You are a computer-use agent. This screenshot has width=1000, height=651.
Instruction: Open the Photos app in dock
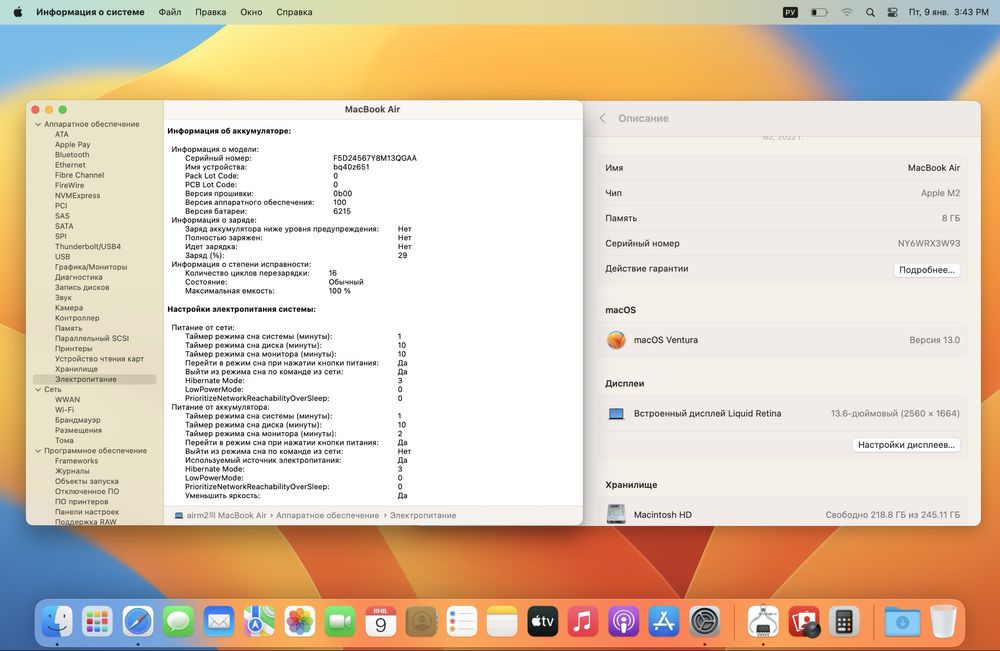[x=300, y=621]
